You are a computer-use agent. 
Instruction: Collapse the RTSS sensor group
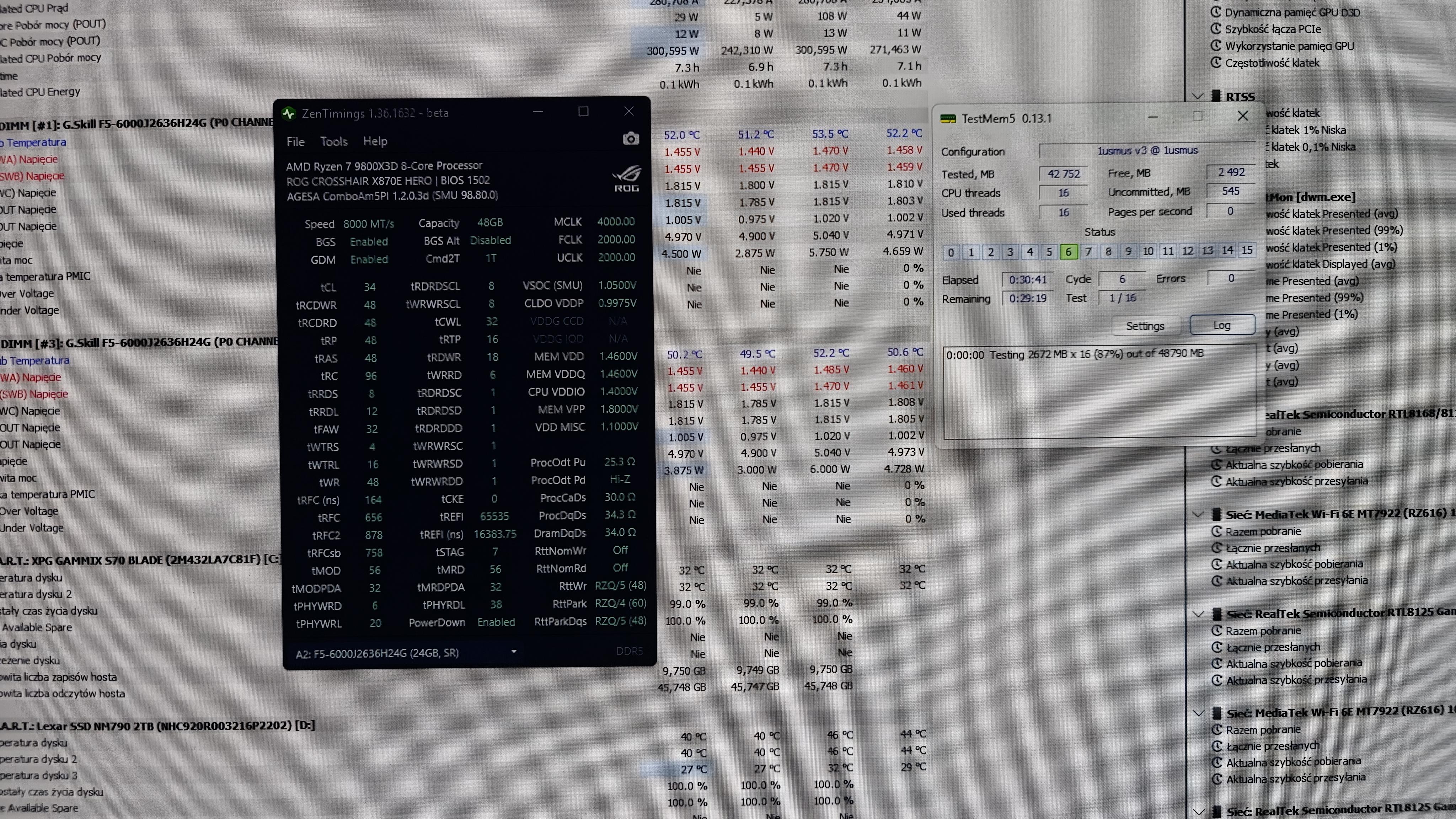[x=1197, y=96]
